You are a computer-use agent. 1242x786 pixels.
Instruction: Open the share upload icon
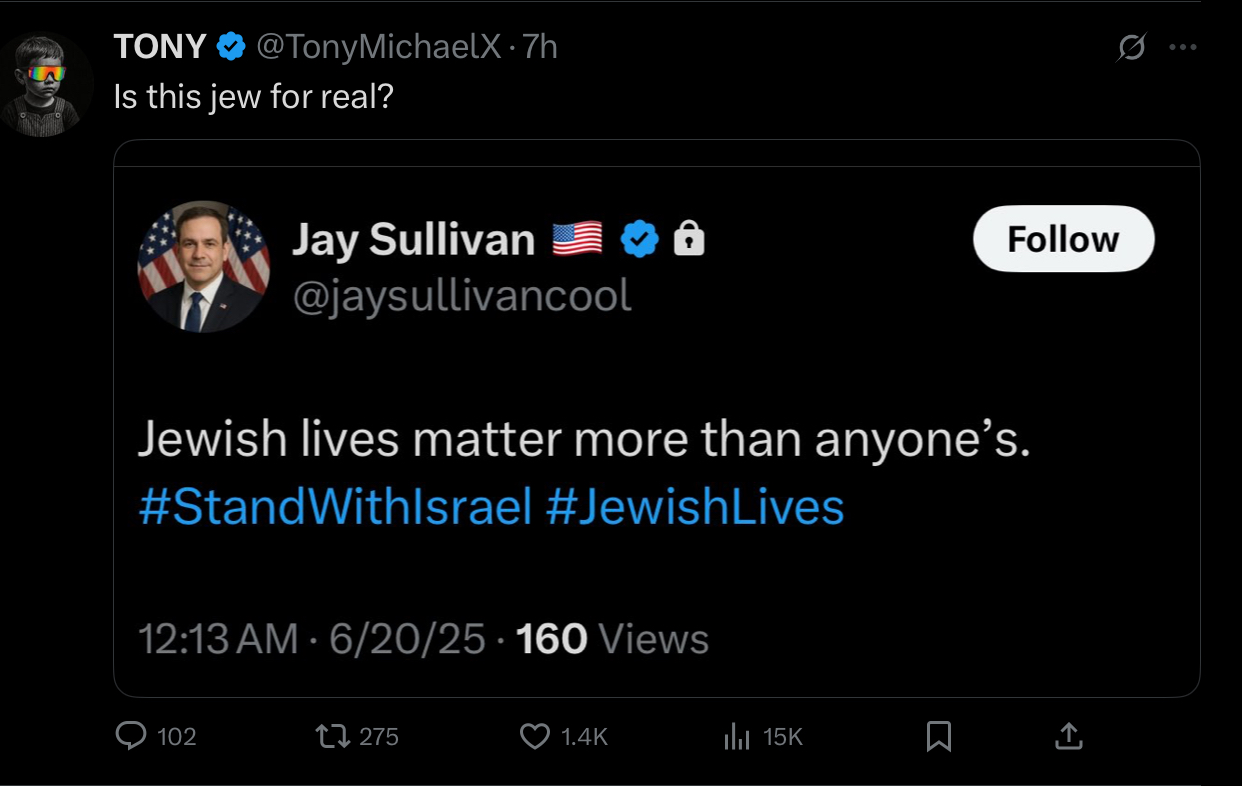(x=1069, y=737)
